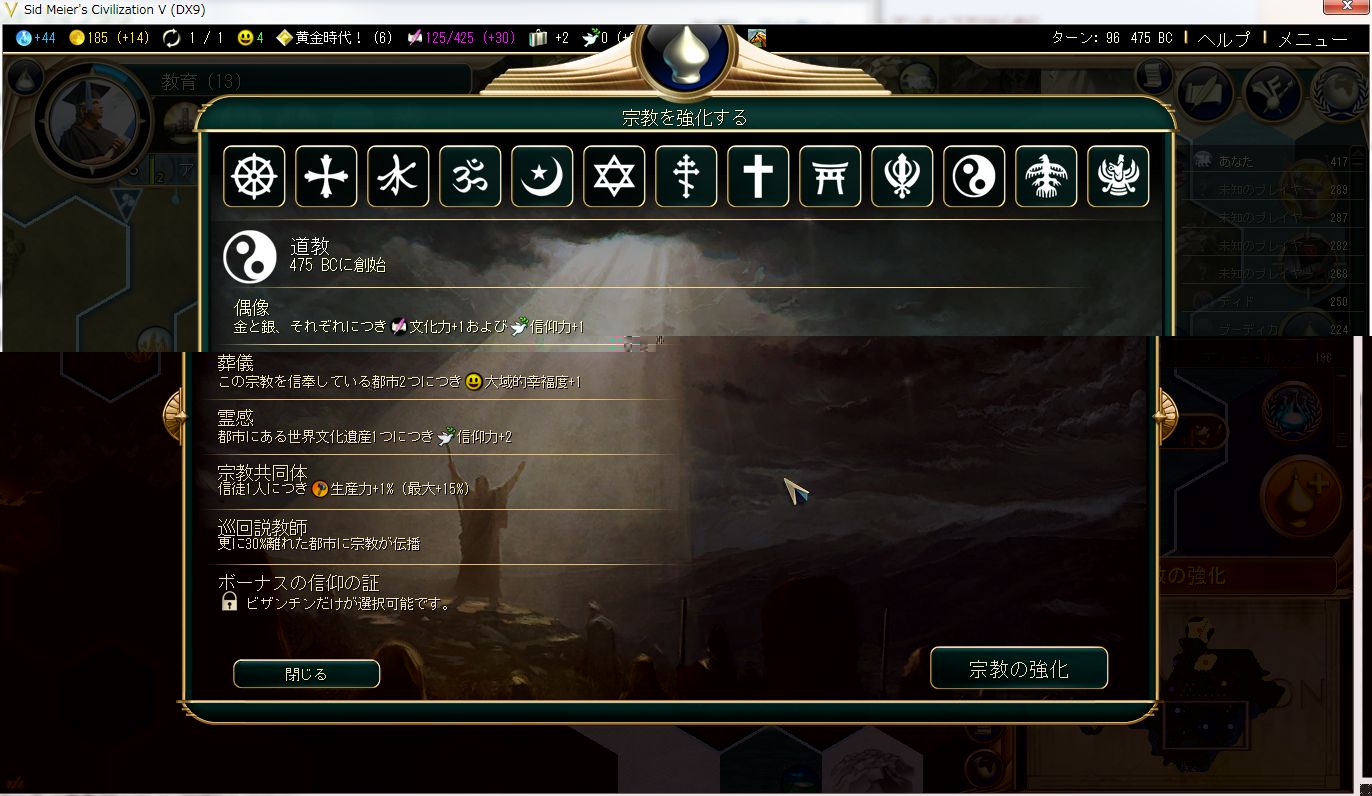Pick the Sikhism khanda icon
Image resolution: width=1372 pixels, height=796 pixels.
(902, 177)
